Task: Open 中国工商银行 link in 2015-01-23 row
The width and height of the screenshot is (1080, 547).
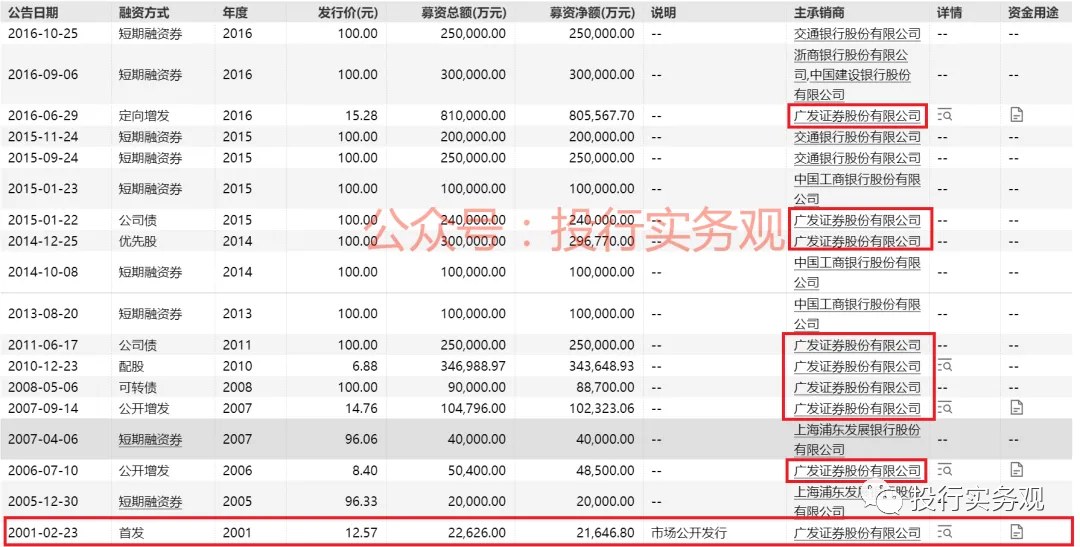Action: pyautogui.click(x=857, y=189)
